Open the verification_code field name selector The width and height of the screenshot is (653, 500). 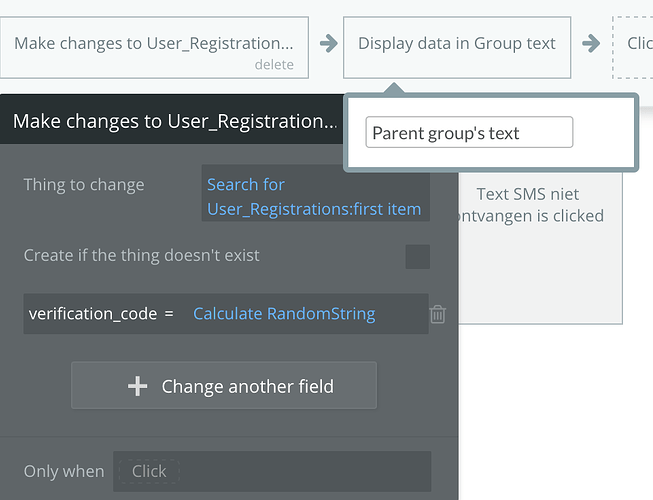tap(93, 314)
